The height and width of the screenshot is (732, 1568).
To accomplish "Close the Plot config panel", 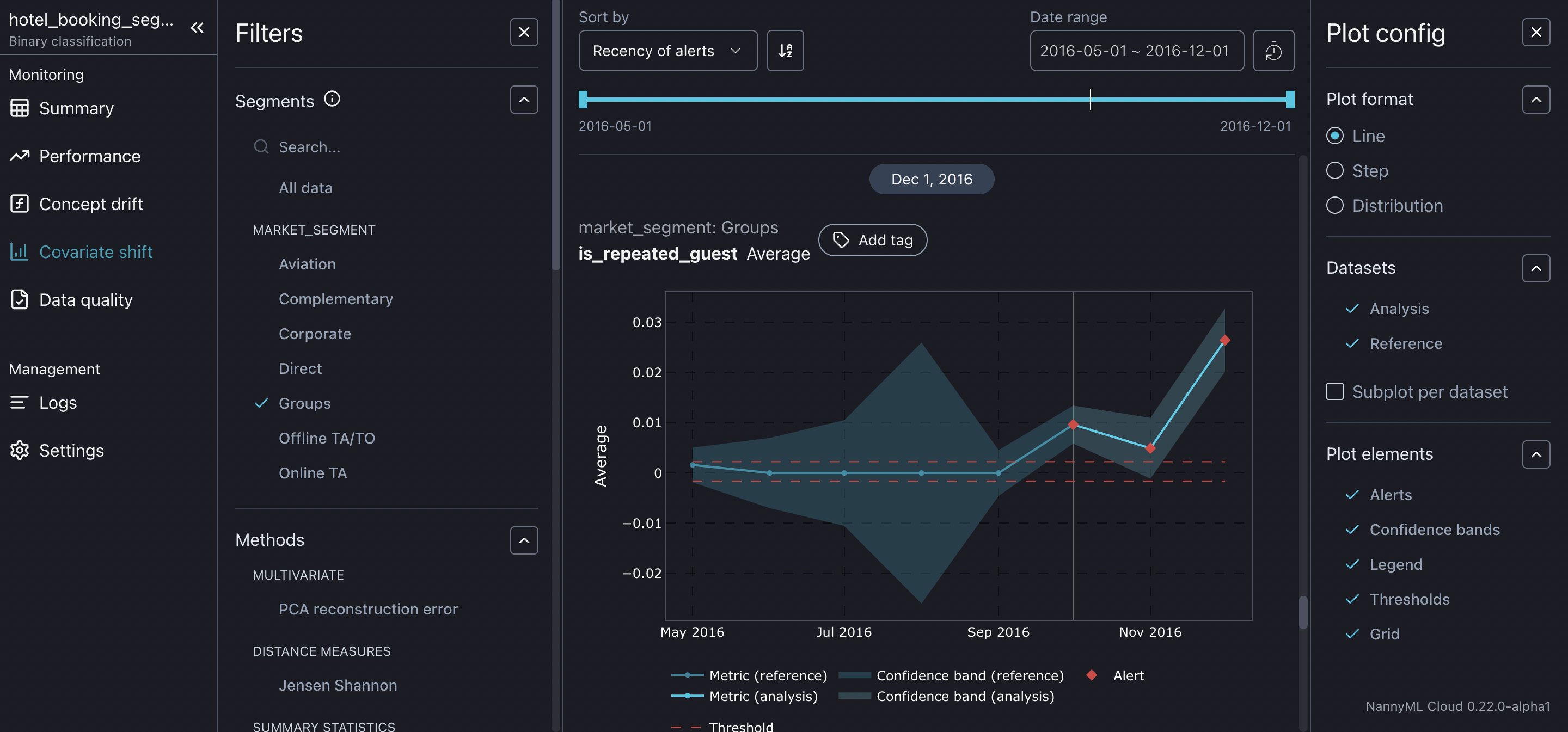I will pos(1536,32).
